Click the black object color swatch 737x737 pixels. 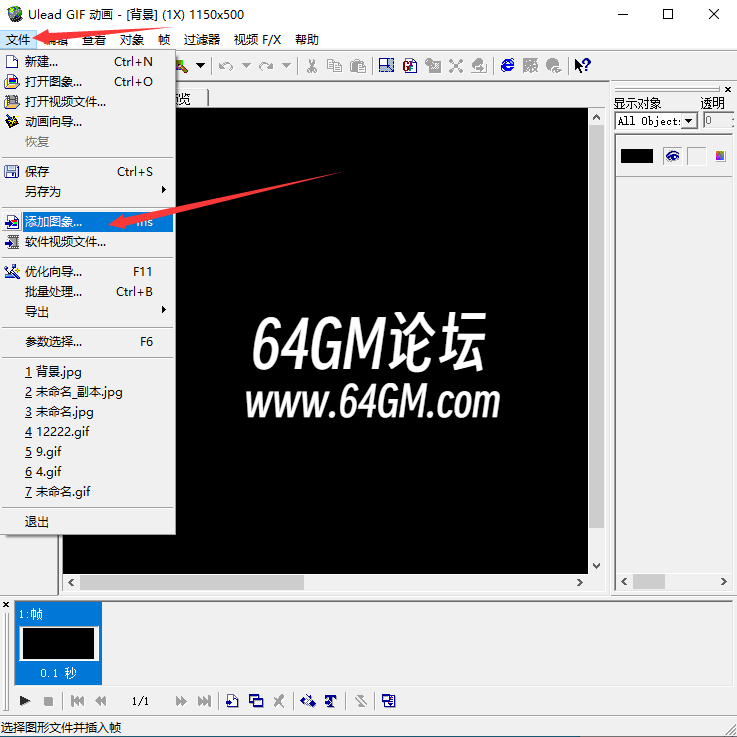pyautogui.click(x=636, y=156)
